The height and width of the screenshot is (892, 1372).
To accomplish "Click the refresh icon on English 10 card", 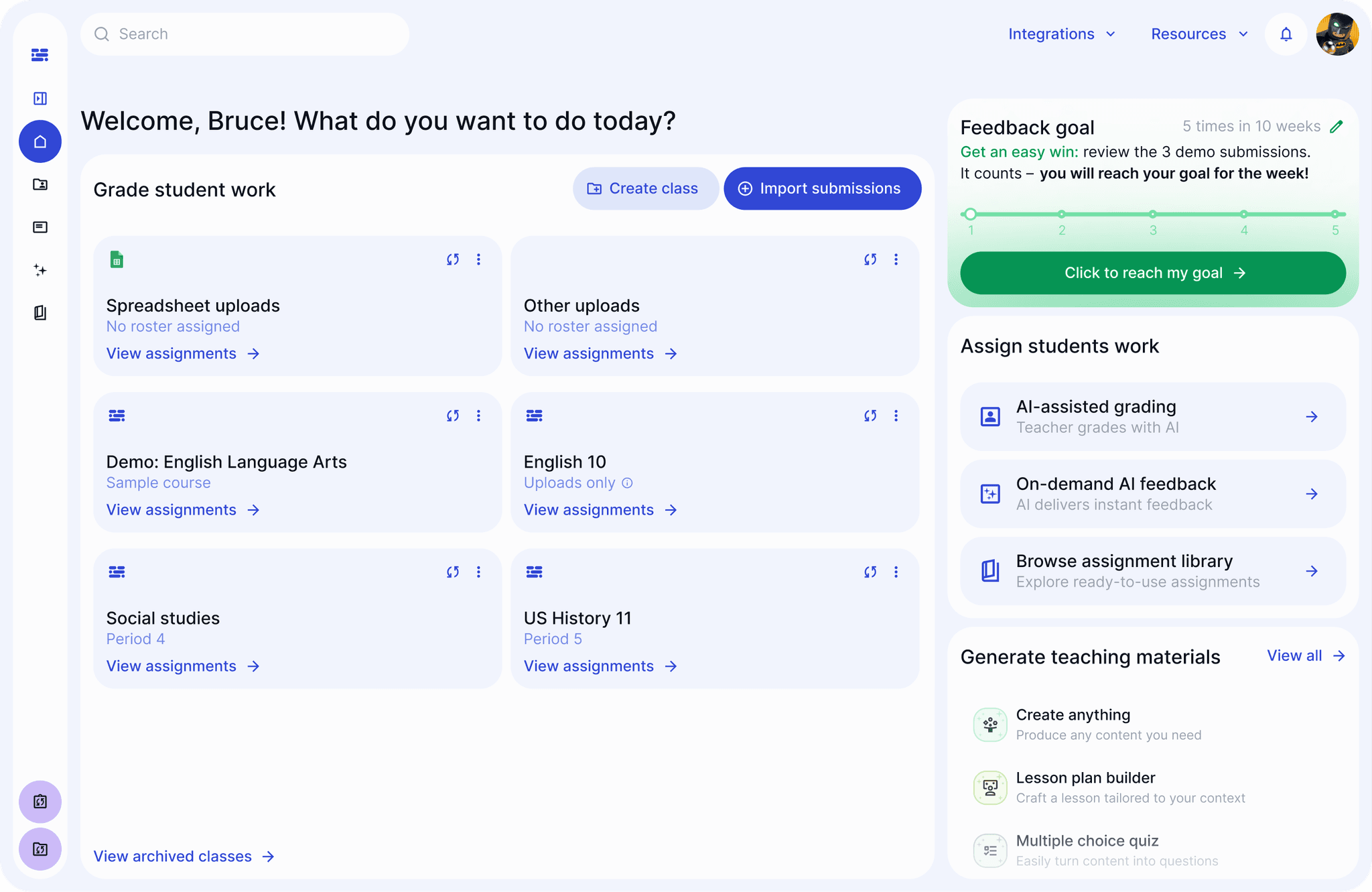I will 870,416.
